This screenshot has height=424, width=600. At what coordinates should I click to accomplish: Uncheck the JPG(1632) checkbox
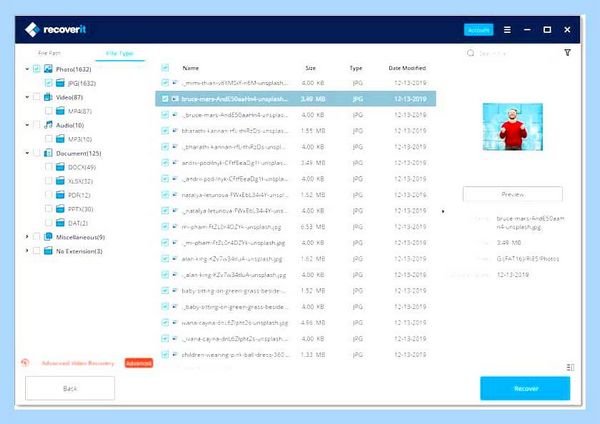tap(49, 83)
